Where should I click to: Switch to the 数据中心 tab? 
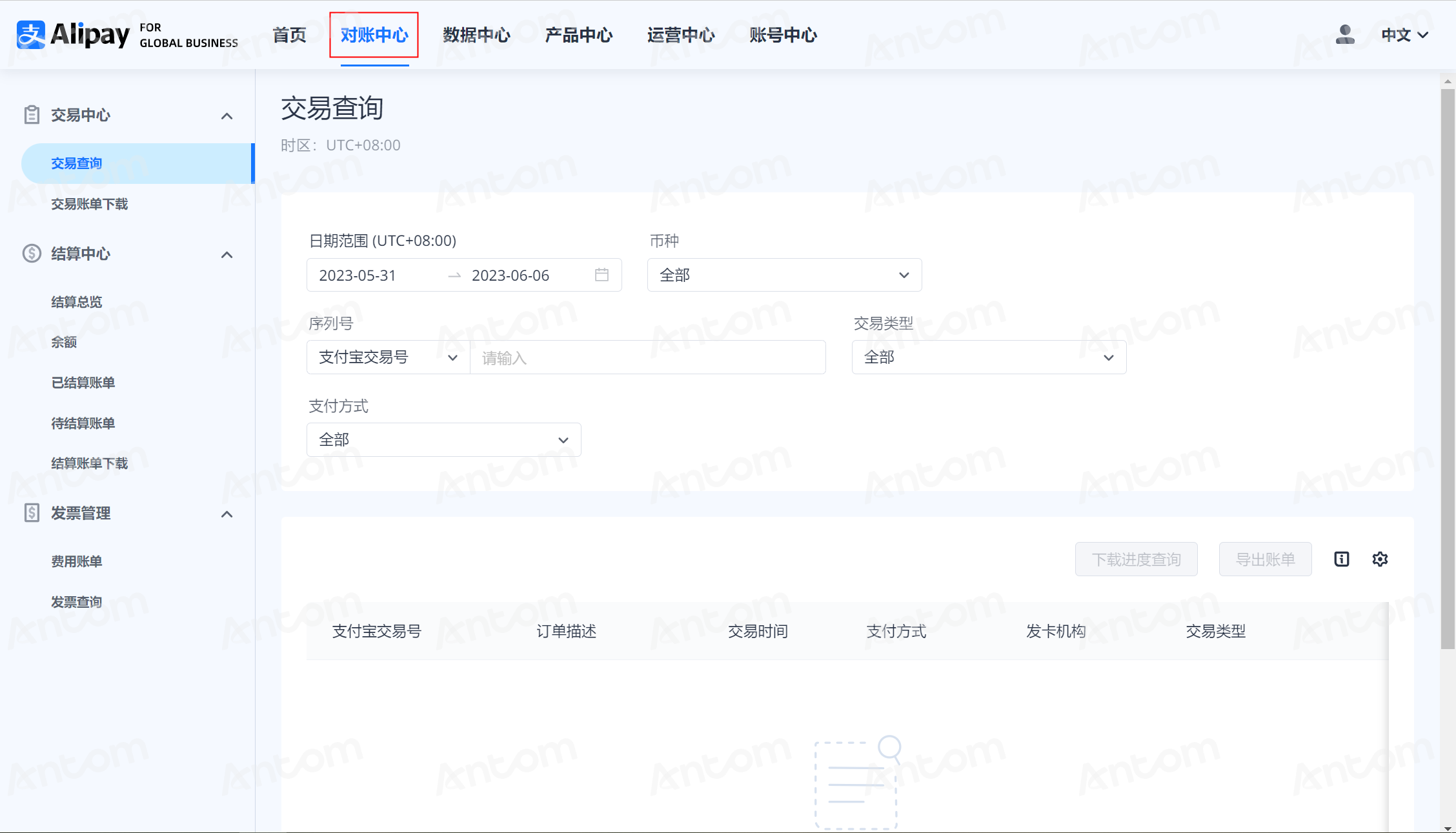(x=476, y=35)
